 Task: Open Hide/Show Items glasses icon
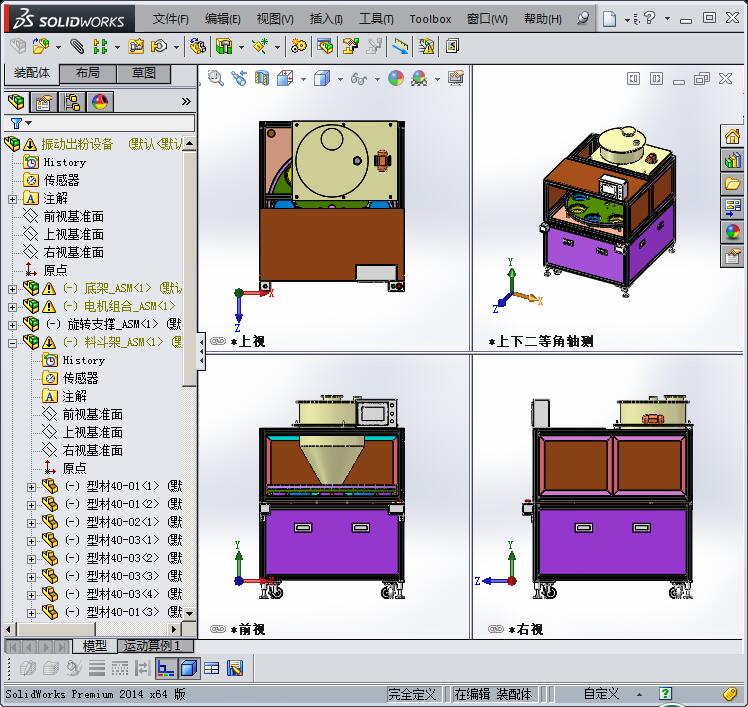[359, 79]
